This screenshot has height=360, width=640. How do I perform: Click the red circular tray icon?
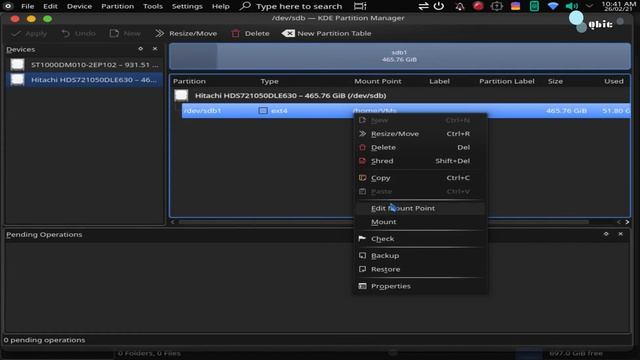[478, 6]
